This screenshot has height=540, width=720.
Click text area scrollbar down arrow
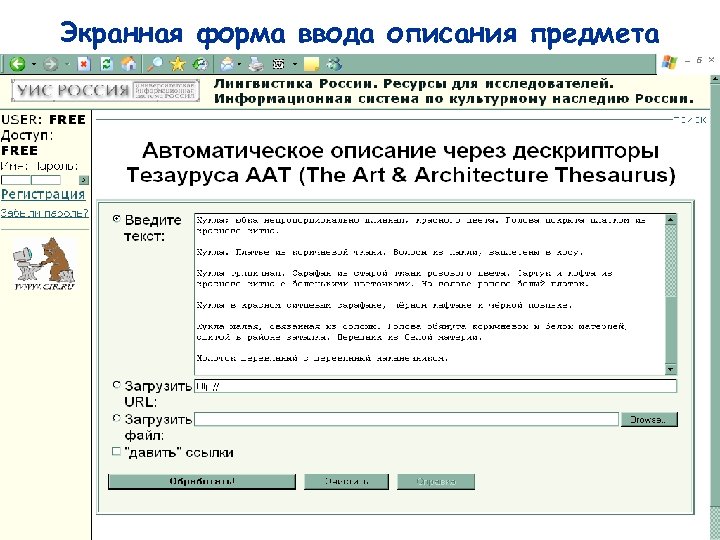(x=671, y=369)
